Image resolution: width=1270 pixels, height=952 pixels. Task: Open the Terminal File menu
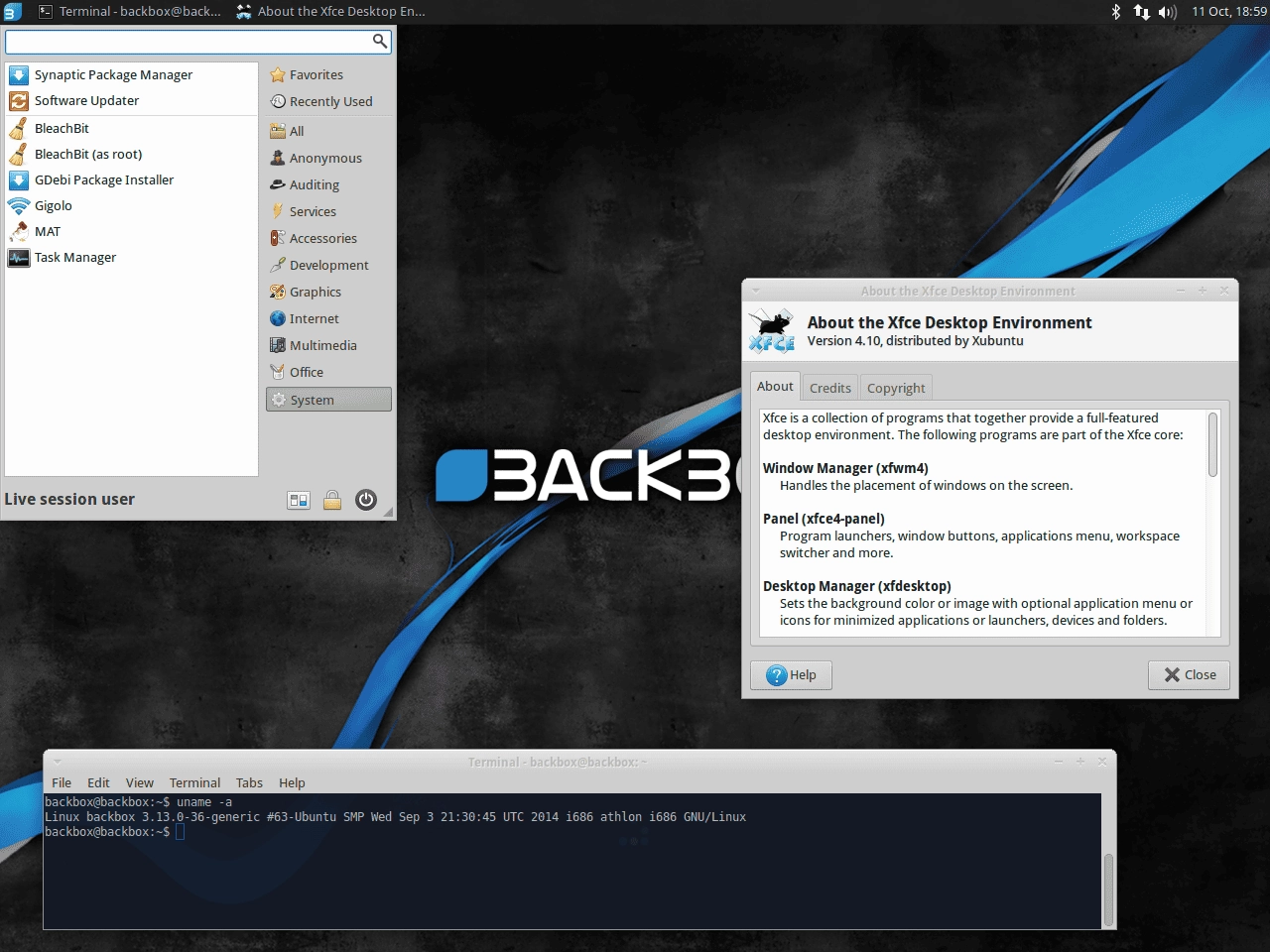pyautogui.click(x=62, y=782)
